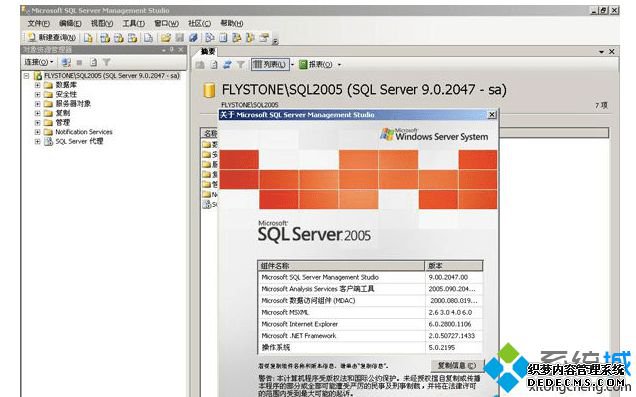Click the Up folder icon in Summary toolbar
This screenshot has width=636, height=397.
[200, 64]
